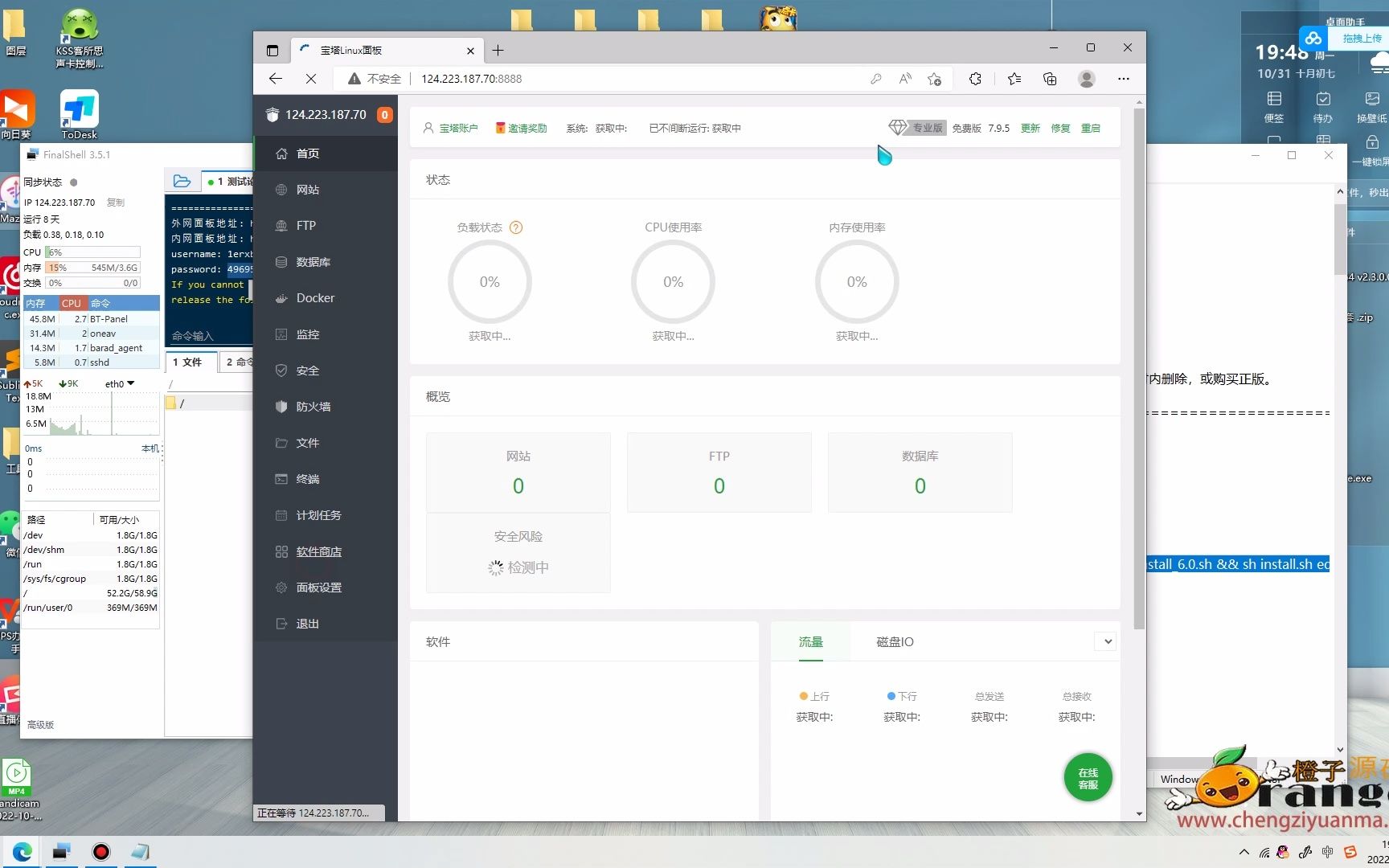Viewport: 1389px width, 868px height.
Task: Click the 专业版 diamond badge
Action: point(916,128)
